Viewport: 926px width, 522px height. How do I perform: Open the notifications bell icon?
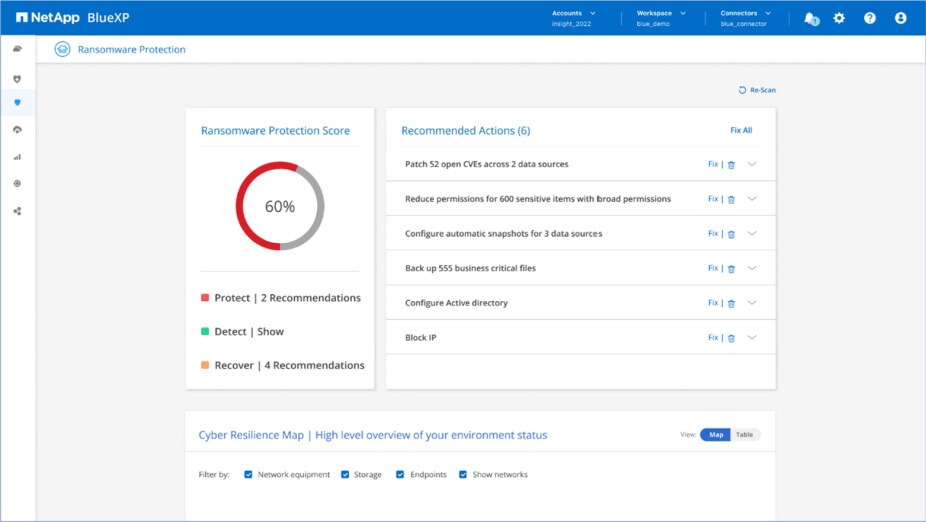[810, 18]
